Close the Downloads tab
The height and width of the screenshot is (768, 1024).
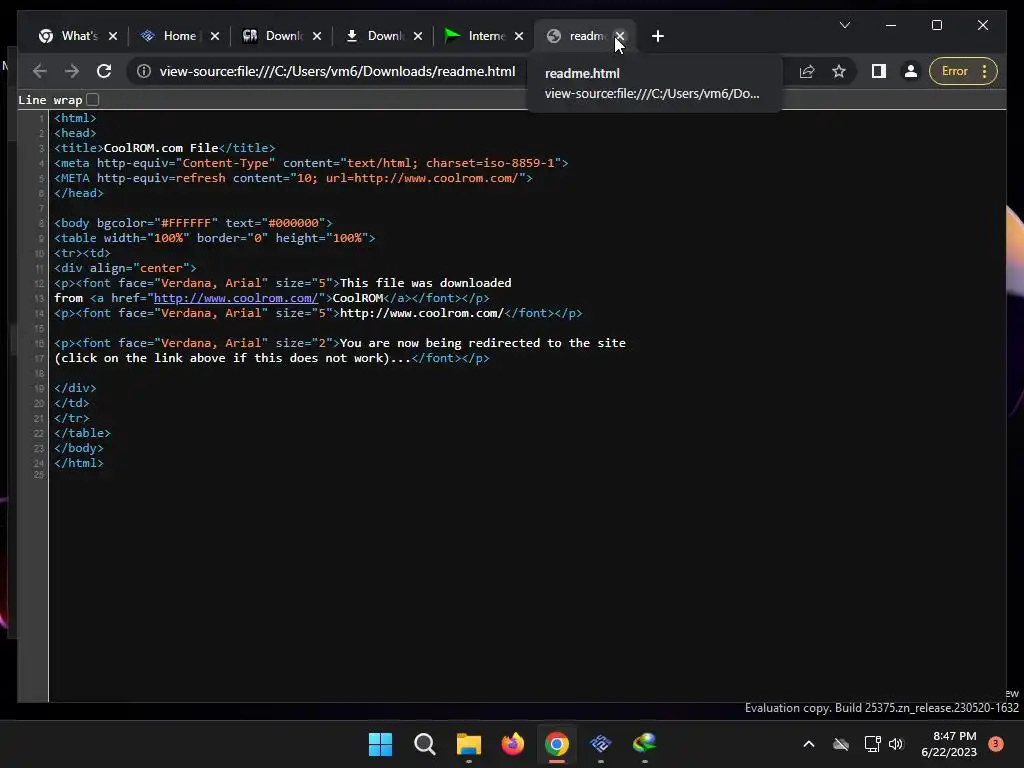[x=418, y=36]
